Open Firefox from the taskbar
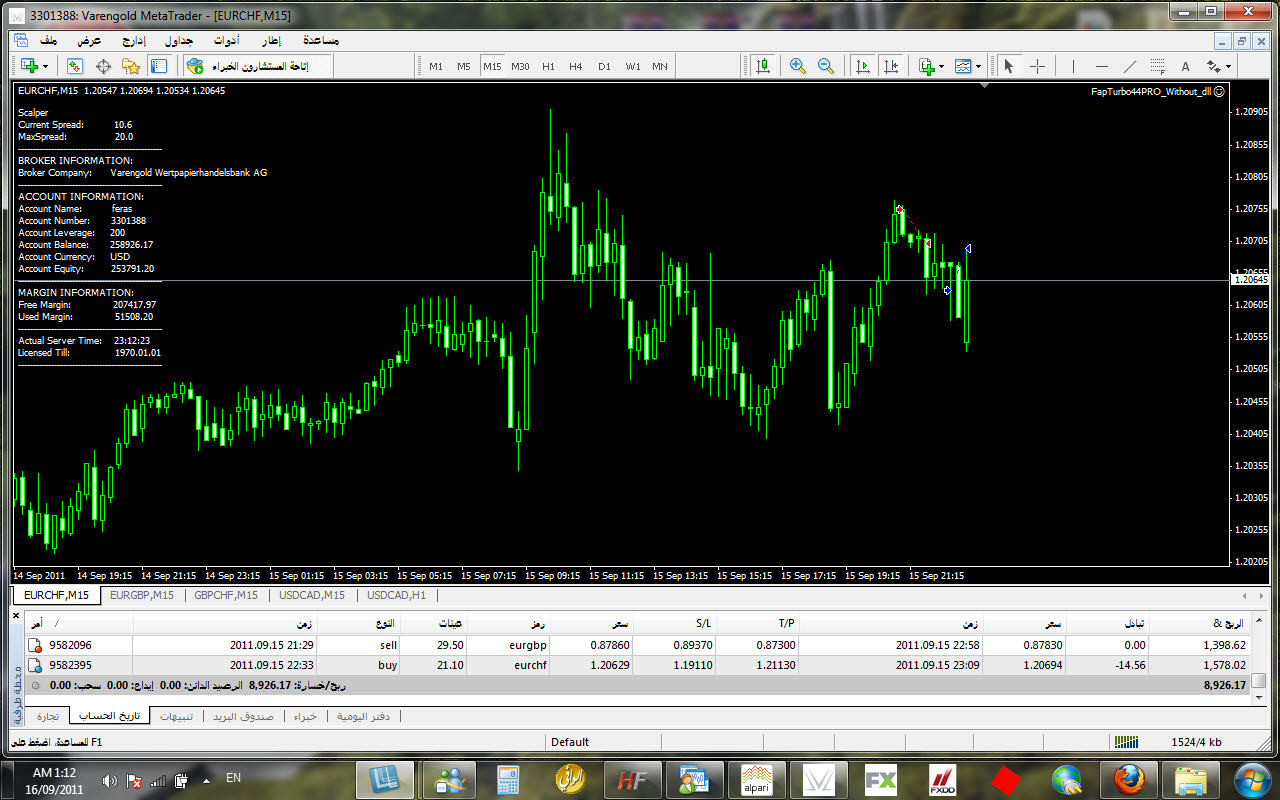The image size is (1280, 800). 1128,780
